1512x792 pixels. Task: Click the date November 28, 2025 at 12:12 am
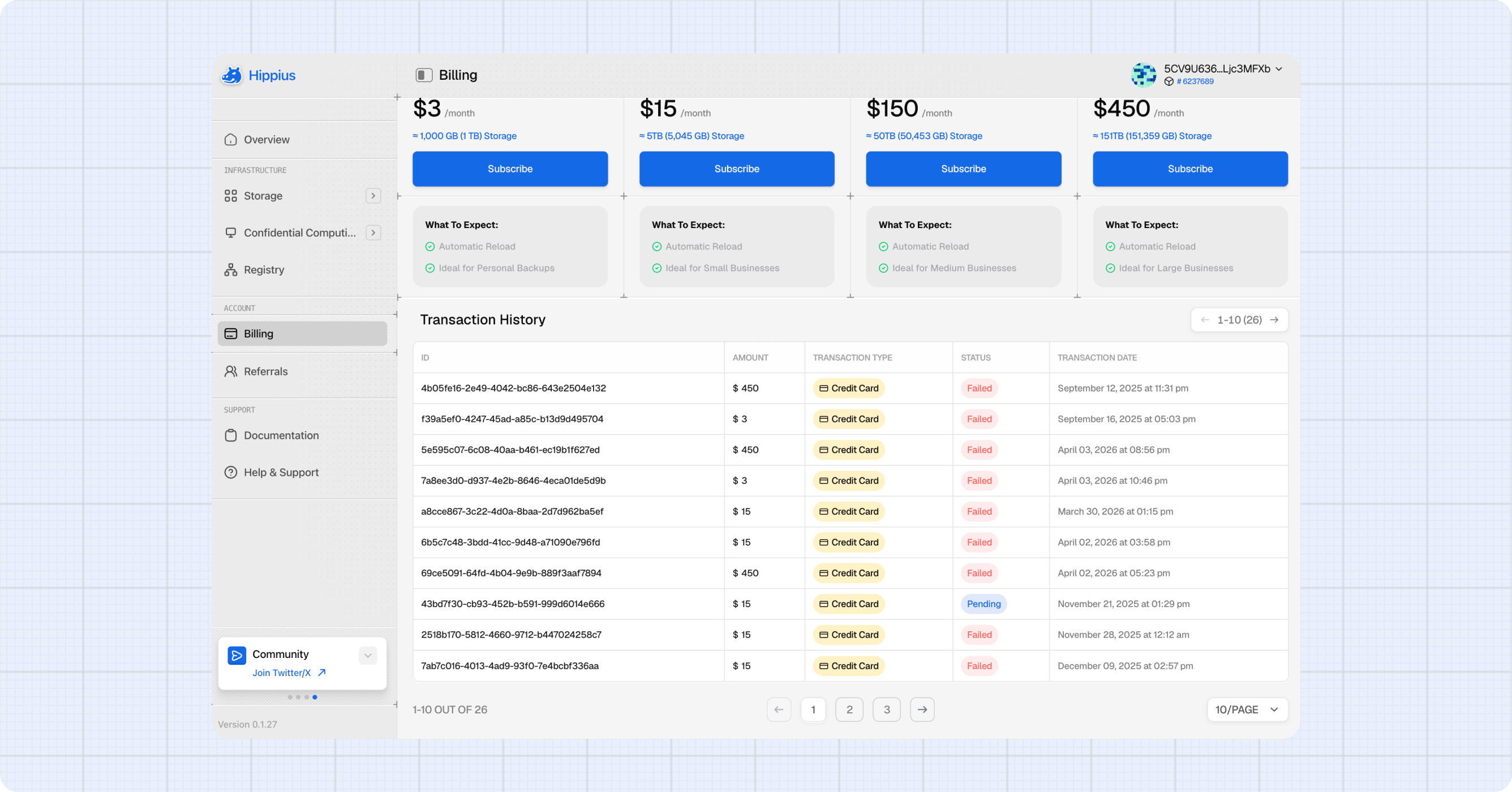click(1123, 635)
